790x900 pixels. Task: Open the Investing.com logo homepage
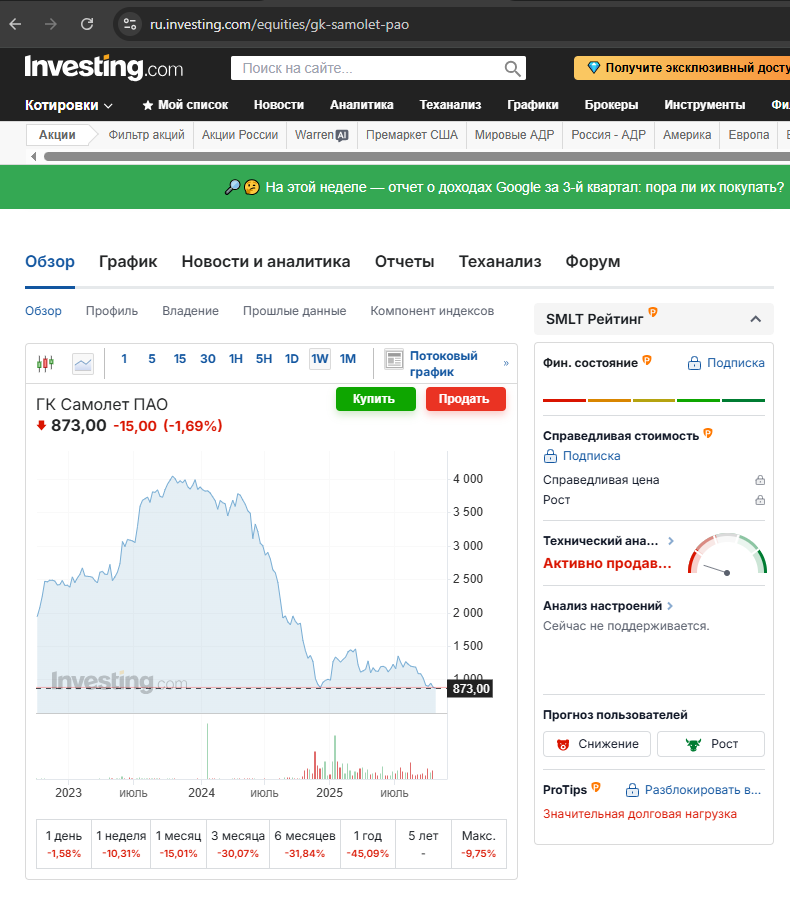coord(104,67)
